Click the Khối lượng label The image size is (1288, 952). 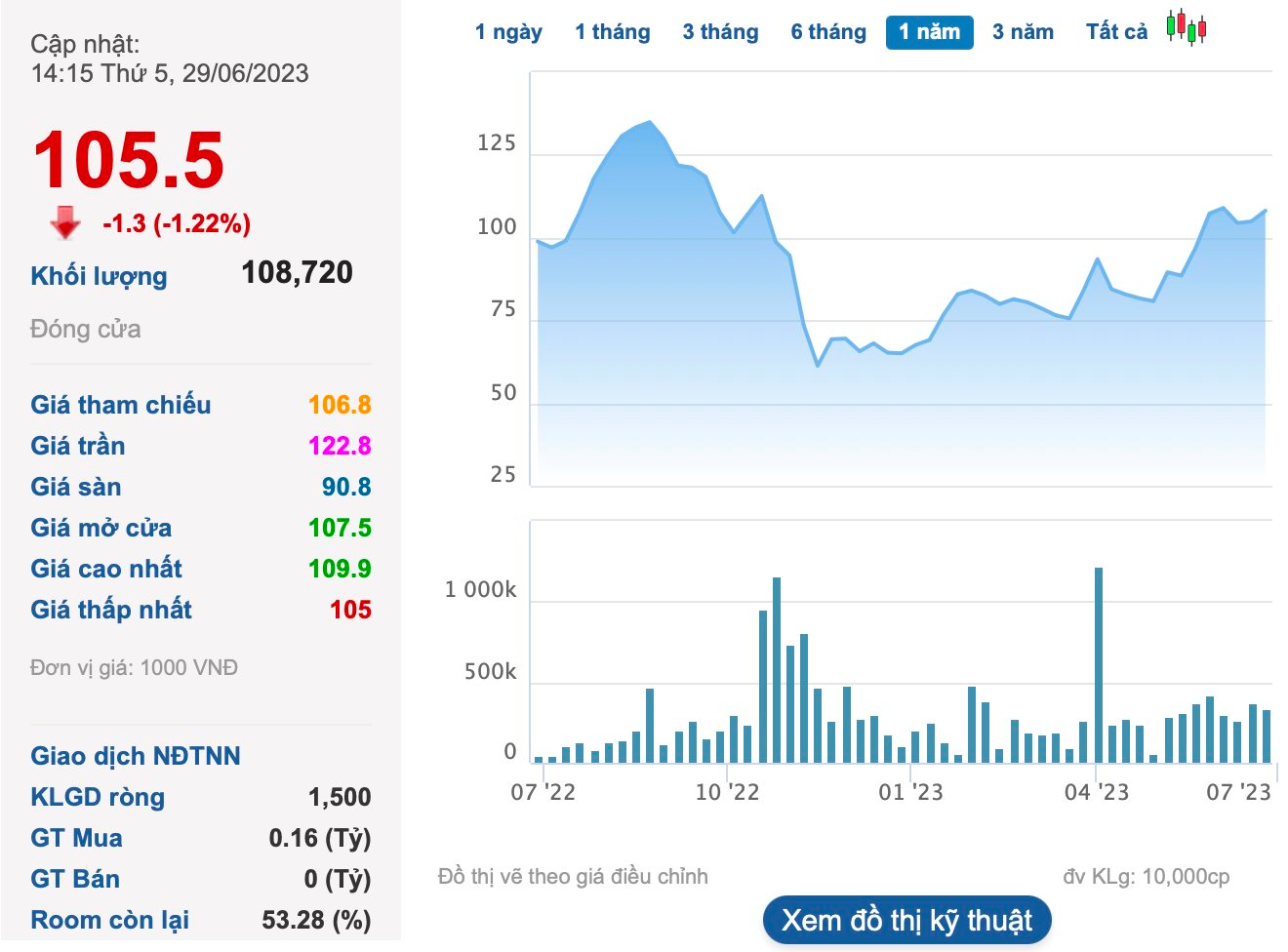pos(99,276)
